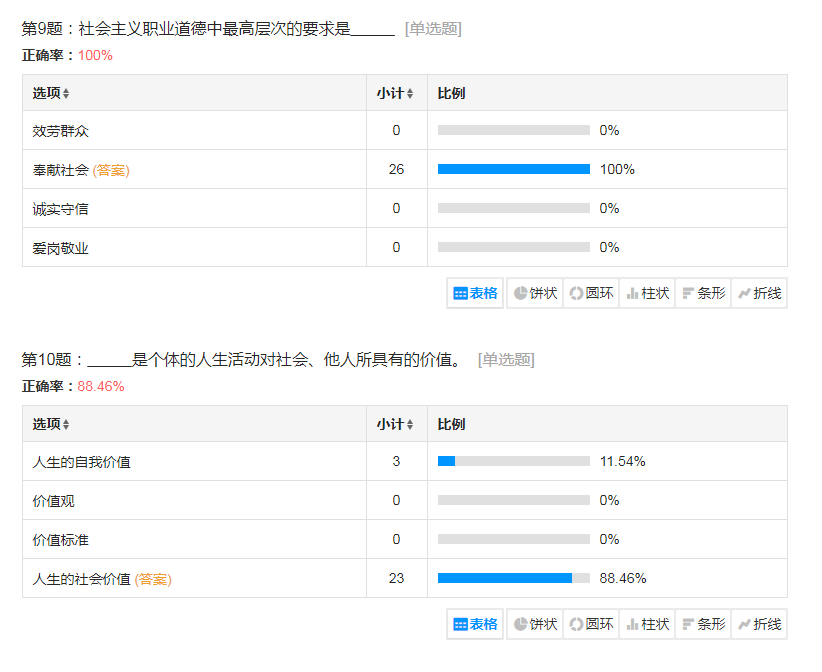822x672 pixels.
Task: Click the 人生的自我价值 option row
Action: [x=82, y=462]
